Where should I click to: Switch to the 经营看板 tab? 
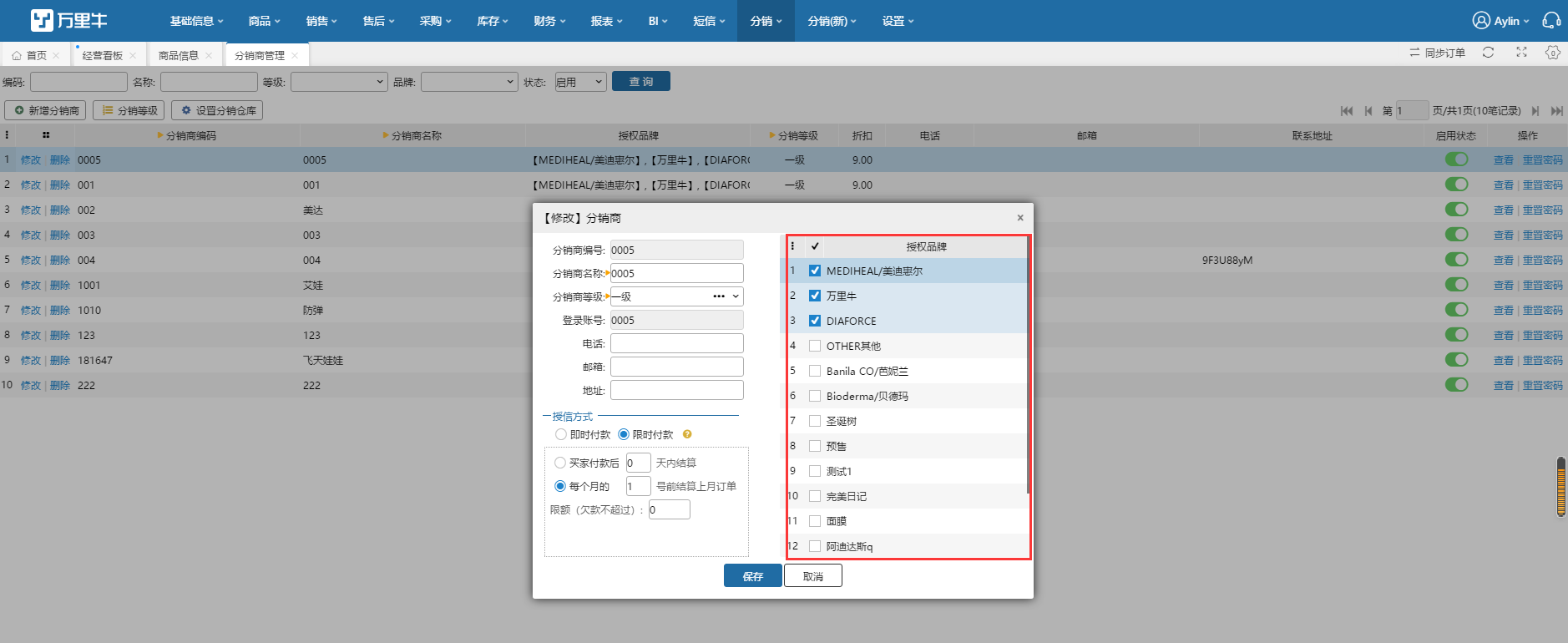(103, 55)
